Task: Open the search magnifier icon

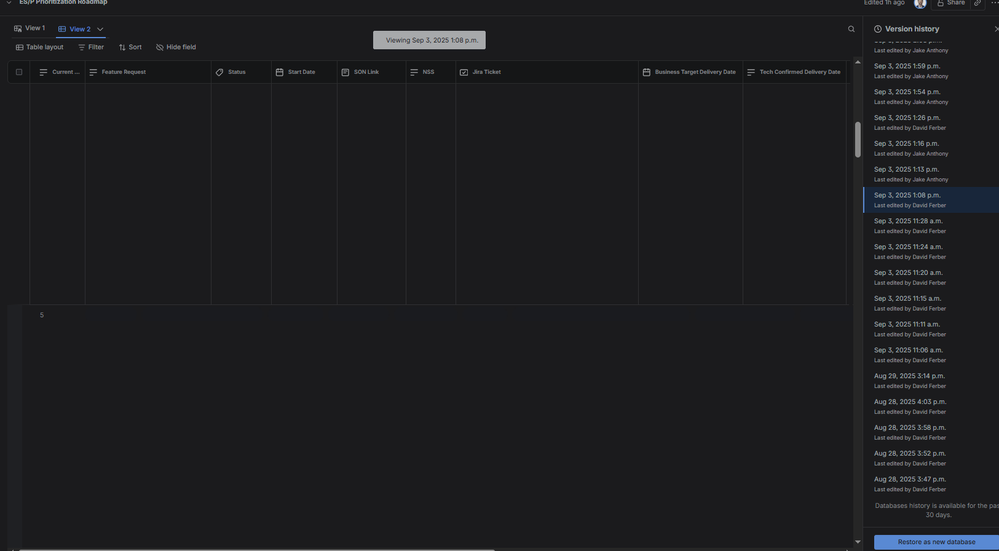Action: click(x=851, y=29)
